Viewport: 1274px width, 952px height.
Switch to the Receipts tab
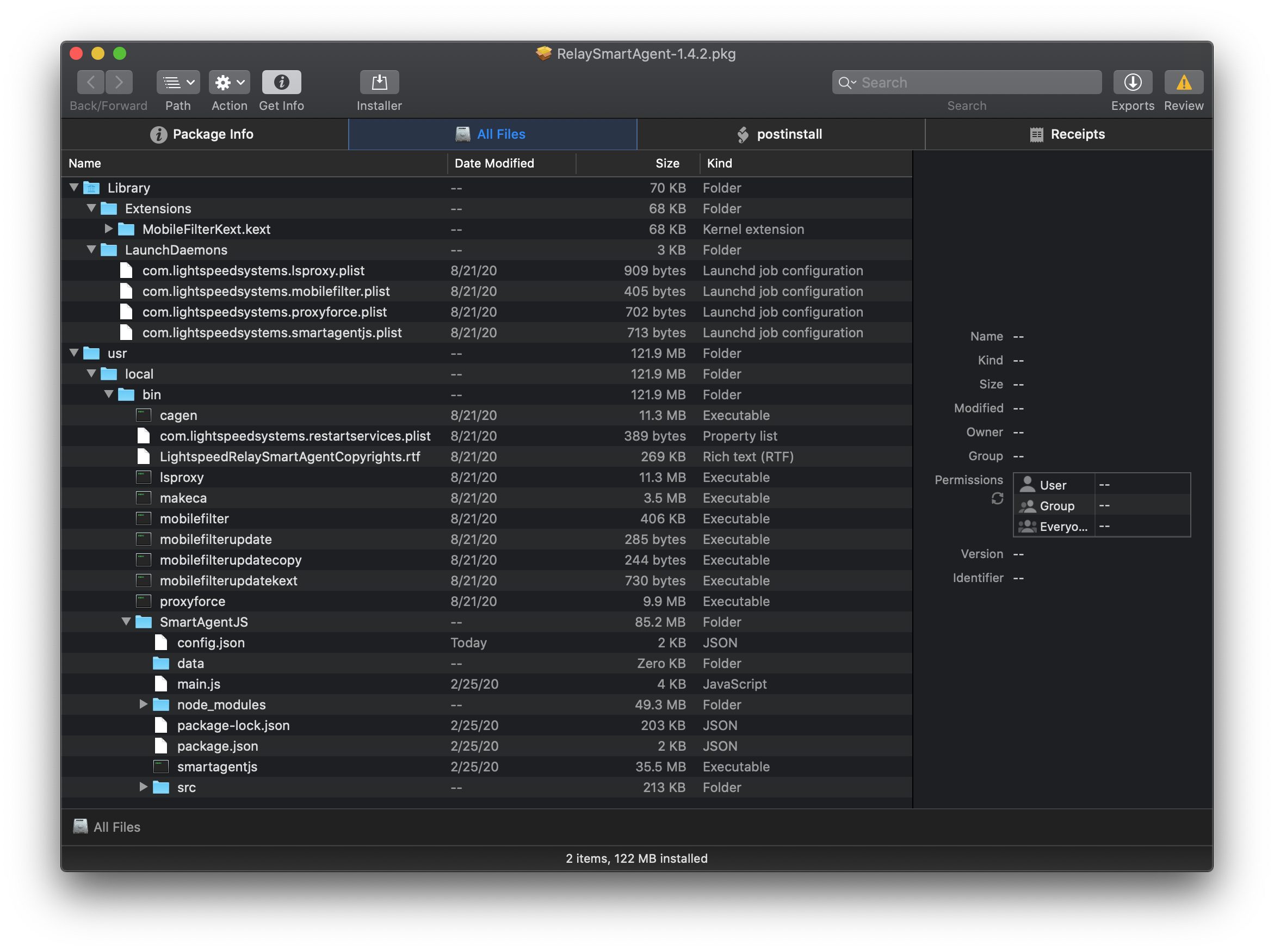click(x=1068, y=134)
